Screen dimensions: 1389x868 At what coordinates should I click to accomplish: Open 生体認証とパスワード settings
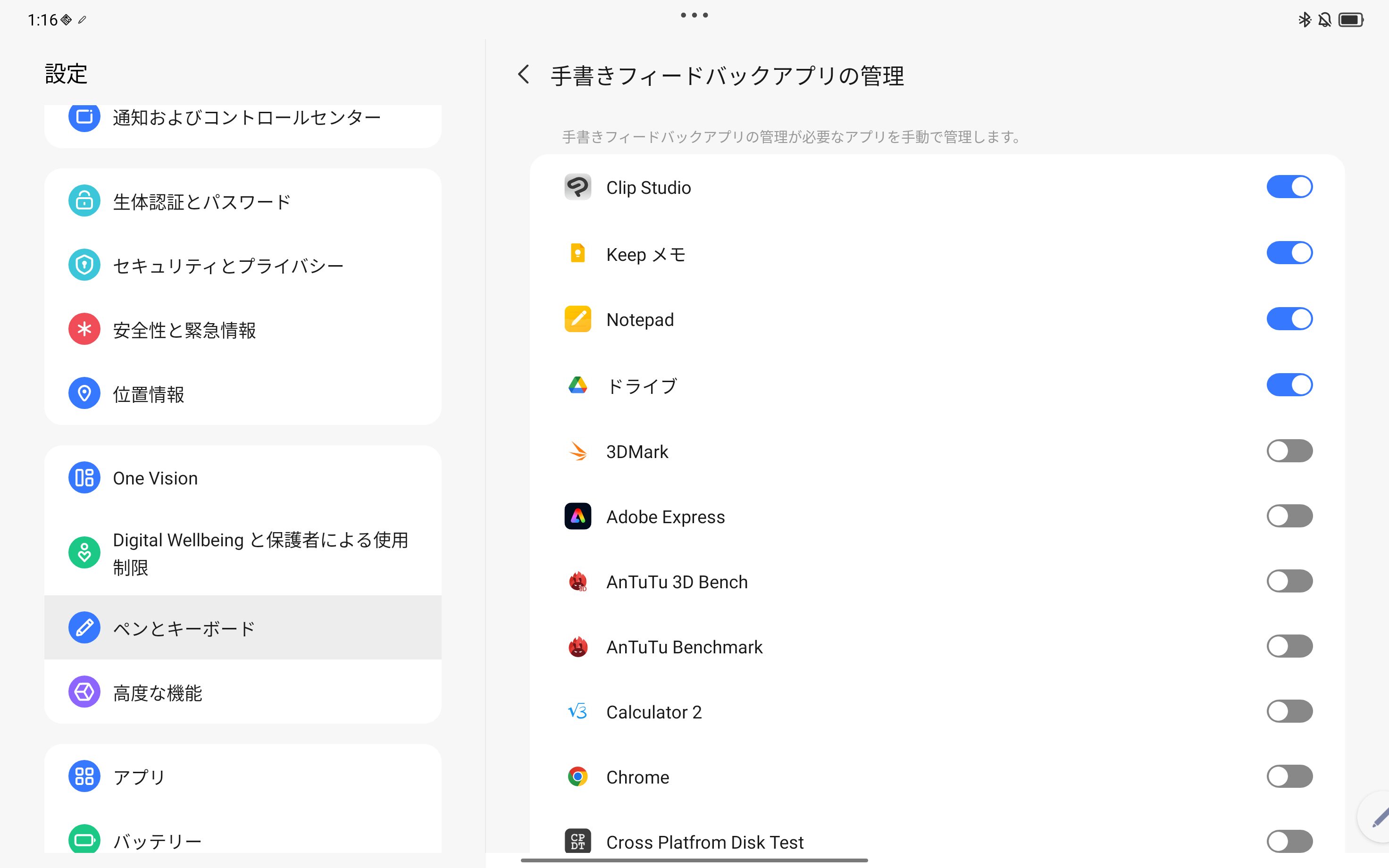coord(243,201)
